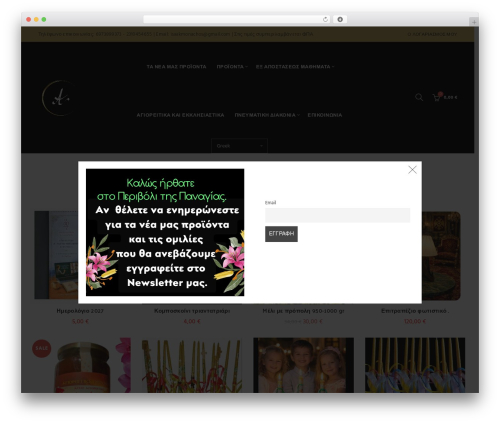This screenshot has height=423, width=500.
Task: Open the Επιτραπέζιο φωτιστικό lamp image
Action: click(441, 256)
